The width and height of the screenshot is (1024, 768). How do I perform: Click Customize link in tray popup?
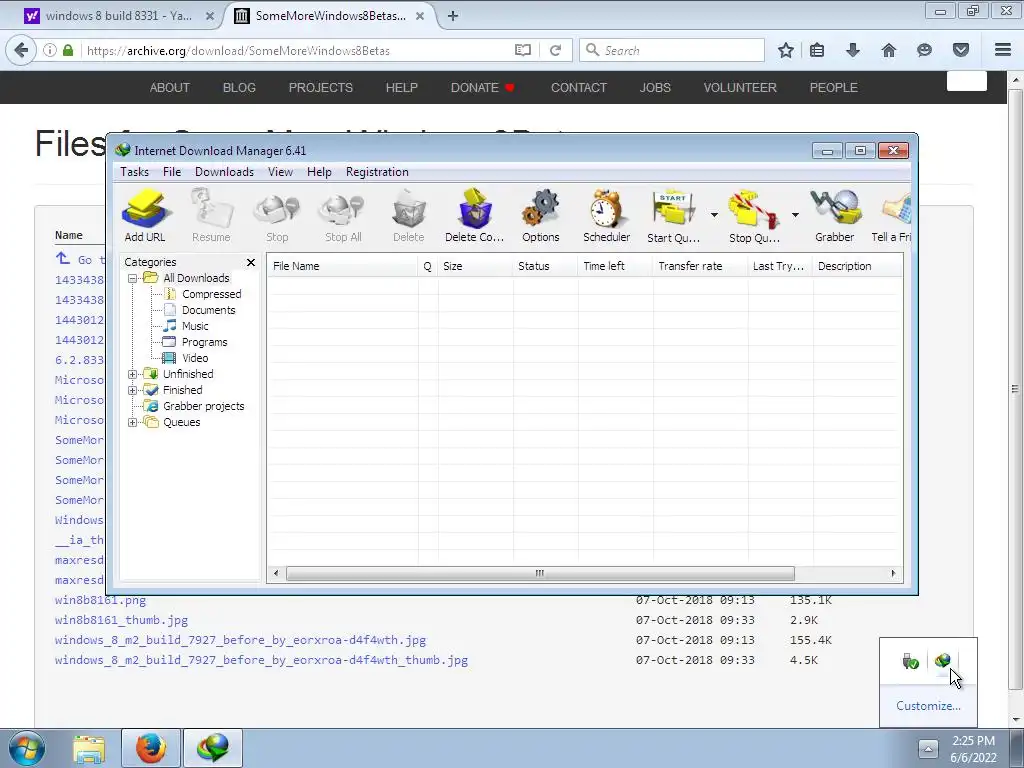pyautogui.click(x=928, y=706)
